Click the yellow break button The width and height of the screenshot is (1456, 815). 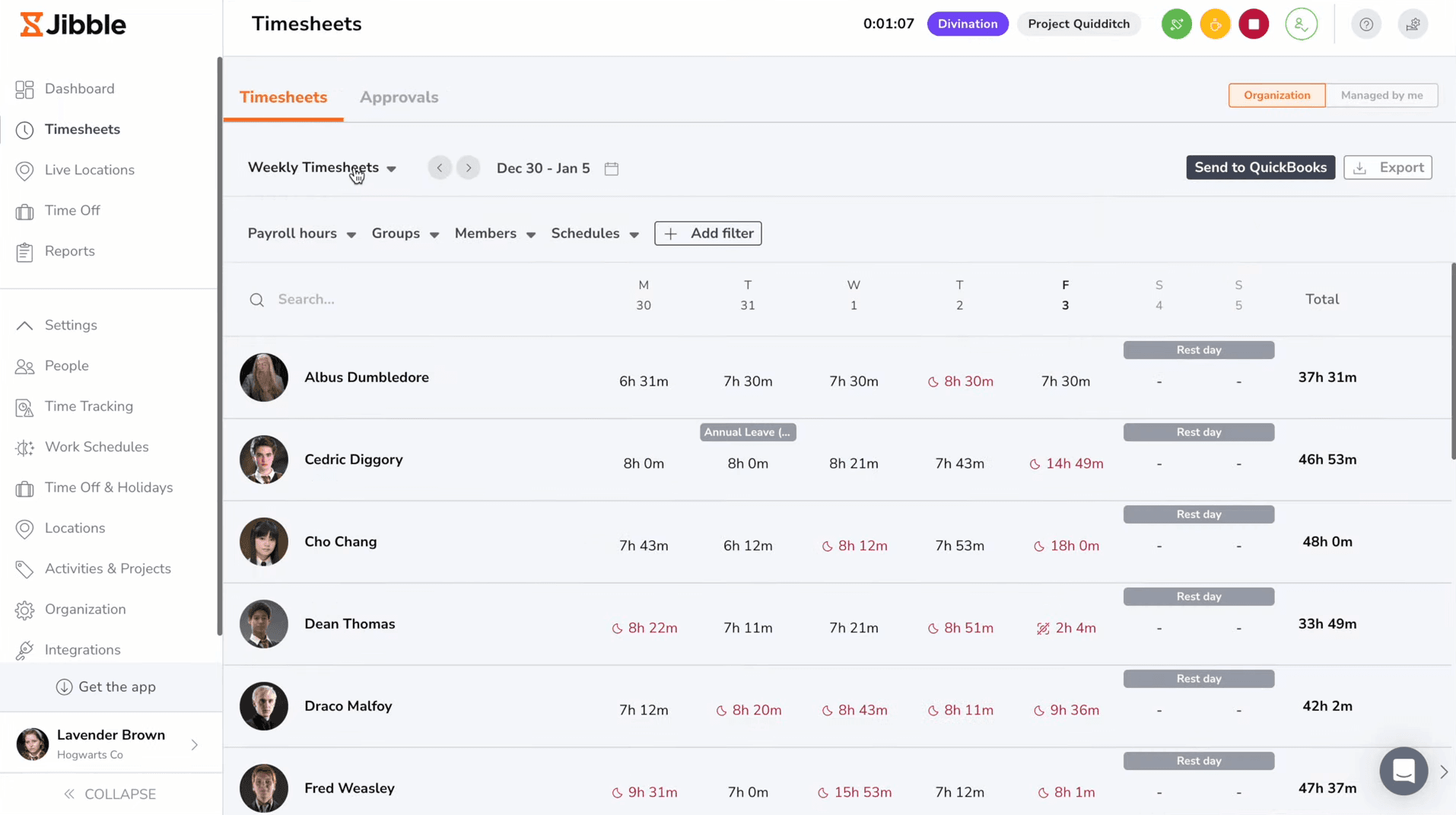point(1215,24)
